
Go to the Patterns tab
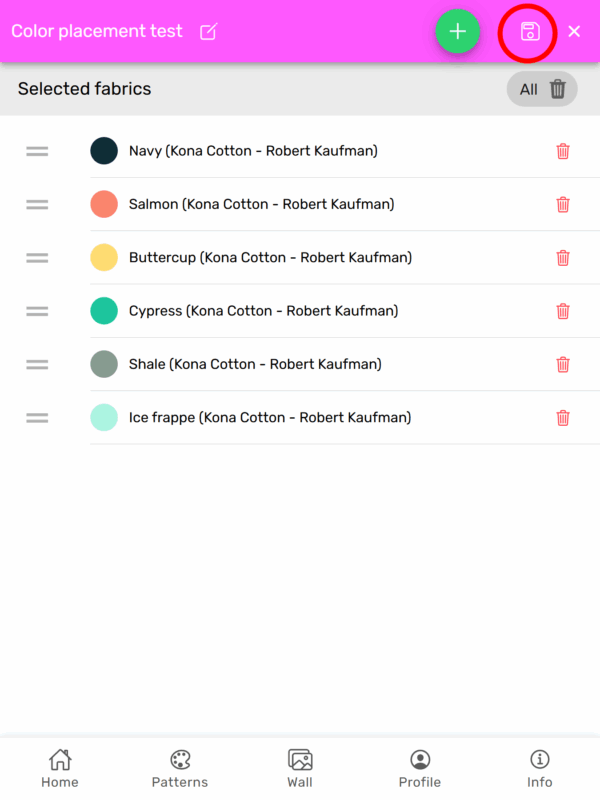coord(180,769)
